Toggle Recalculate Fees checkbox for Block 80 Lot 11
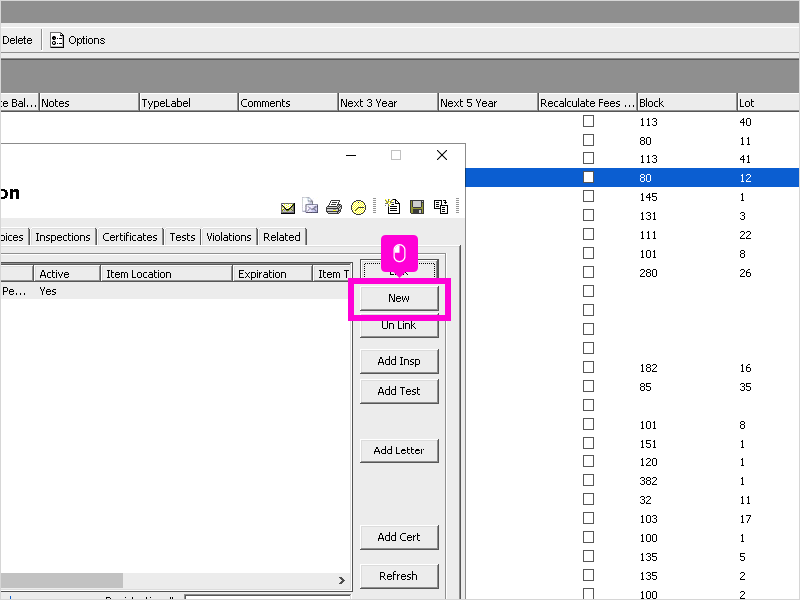Image resolution: width=800 pixels, height=600 pixels. pyautogui.click(x=588, y=140)
